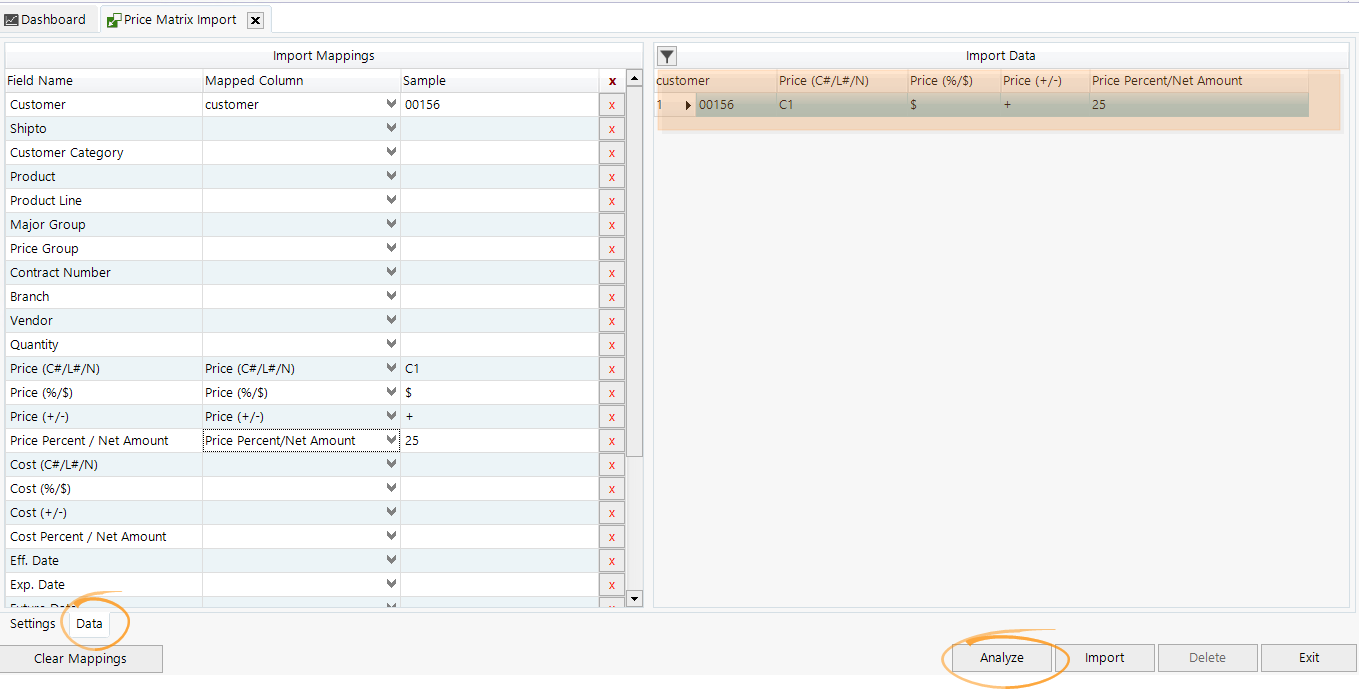This screenshot has width=1359, height=699.
Task: Click the Analyze button
Action: (1001, 657)
